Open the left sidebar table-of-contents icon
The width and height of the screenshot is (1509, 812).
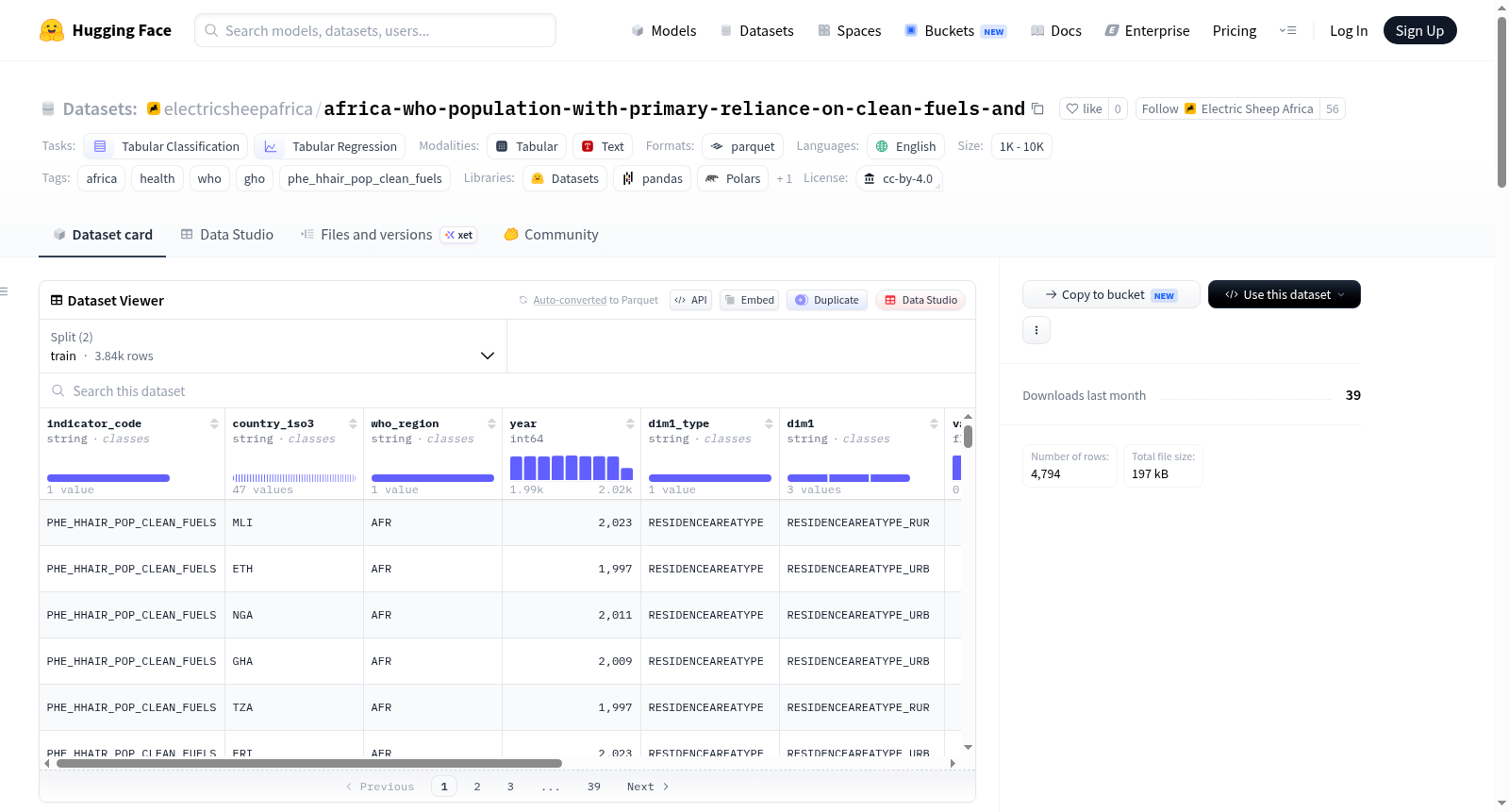[x=5, y=291]
